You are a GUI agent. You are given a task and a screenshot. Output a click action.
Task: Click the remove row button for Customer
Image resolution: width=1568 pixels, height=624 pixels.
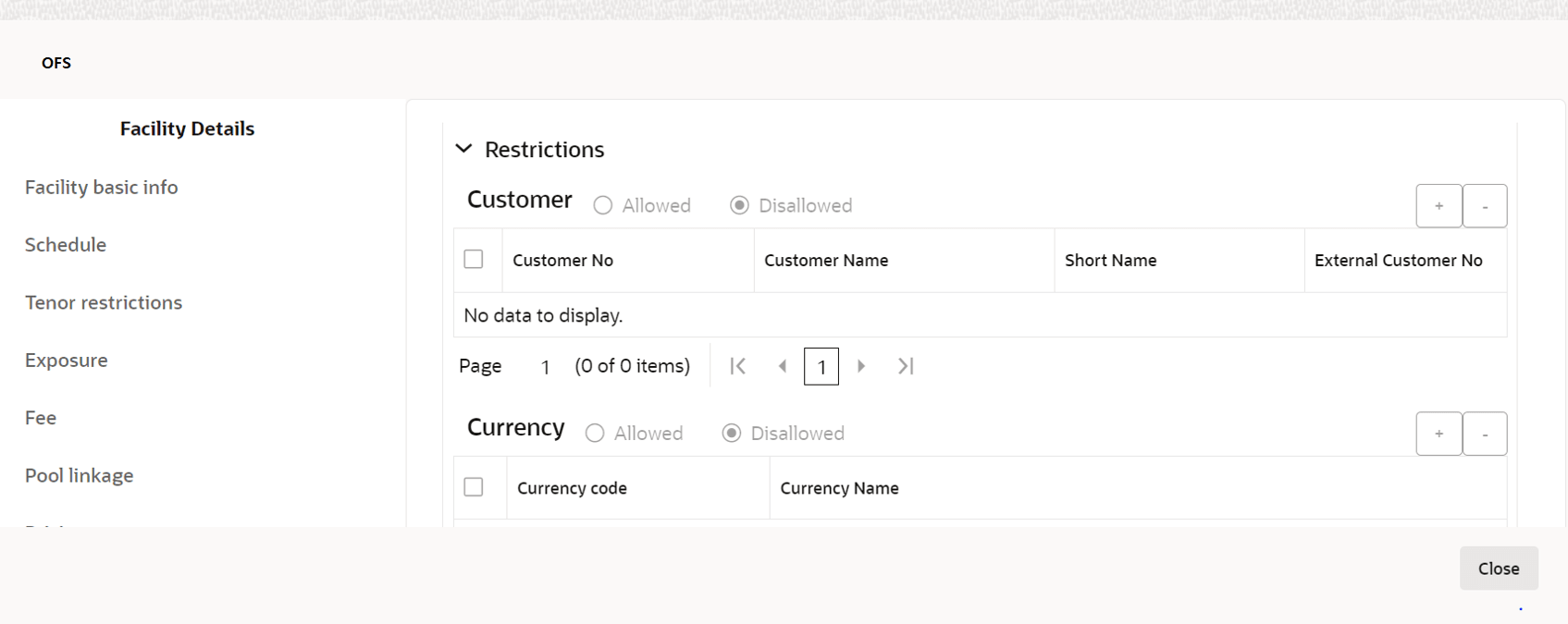pyautogui.click(x=1485, y=206)
